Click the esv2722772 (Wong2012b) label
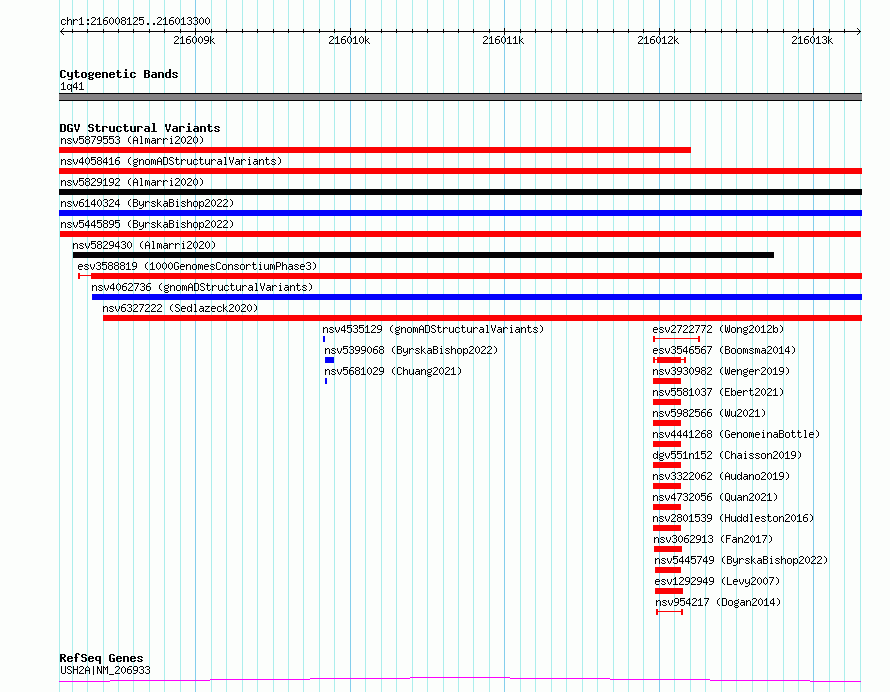Viewport: 890px width, 692px height. (x=718, y=329)
